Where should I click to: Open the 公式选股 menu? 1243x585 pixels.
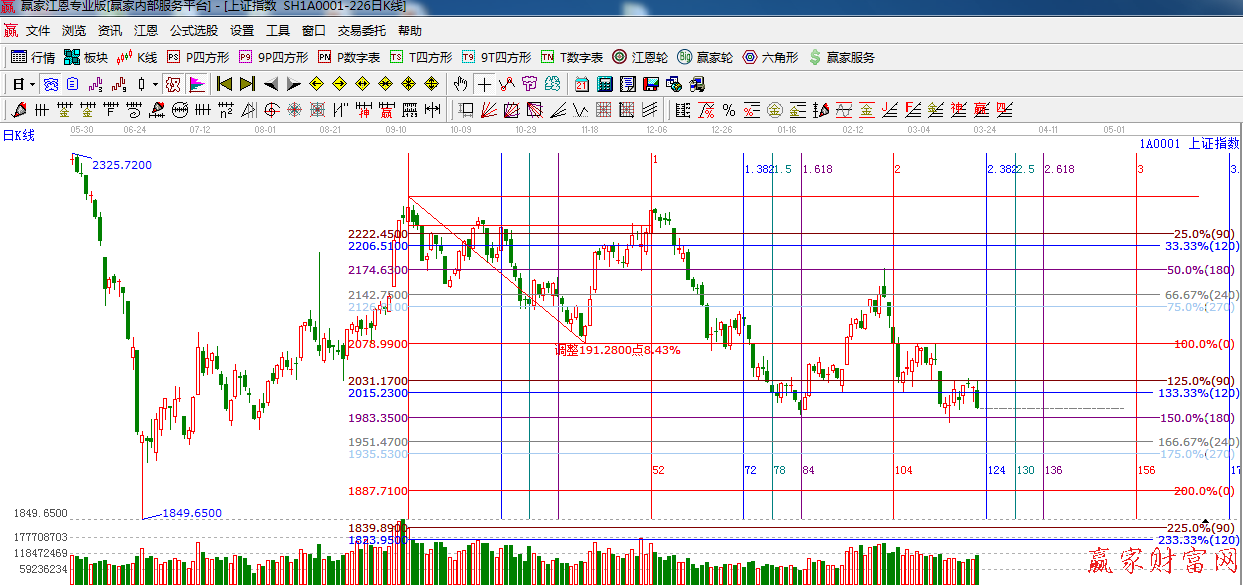pyautogui.click(x=193, y=31)
